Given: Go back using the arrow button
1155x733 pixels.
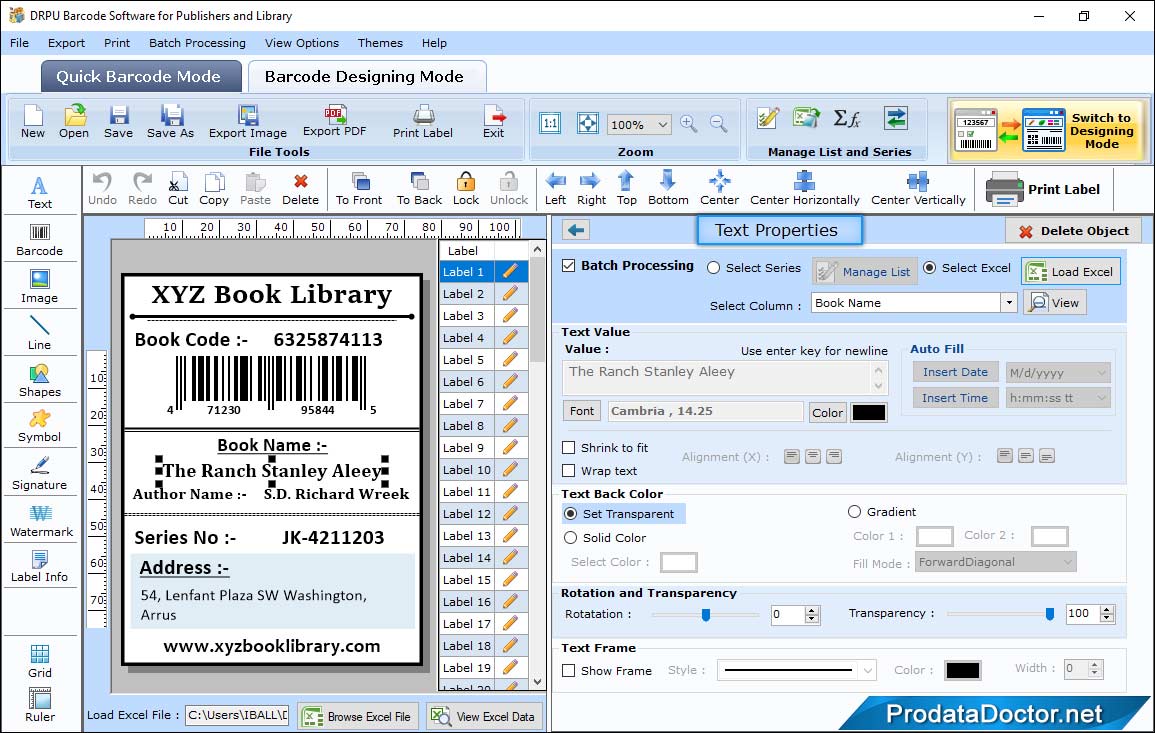Looking at the screenshot, I should [x=576, y=231].
